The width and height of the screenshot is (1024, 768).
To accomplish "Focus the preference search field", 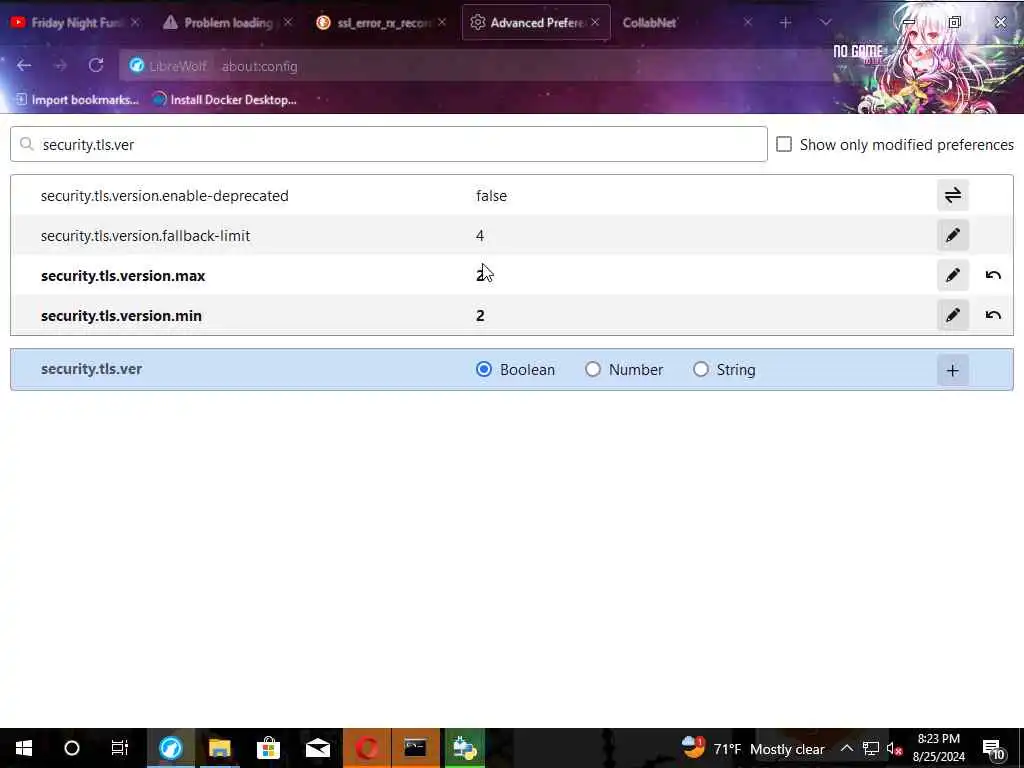I will 389,144.
